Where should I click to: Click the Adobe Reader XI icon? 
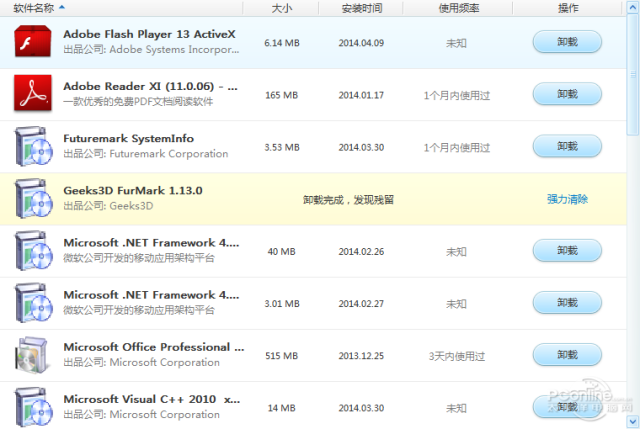(33, 93)
